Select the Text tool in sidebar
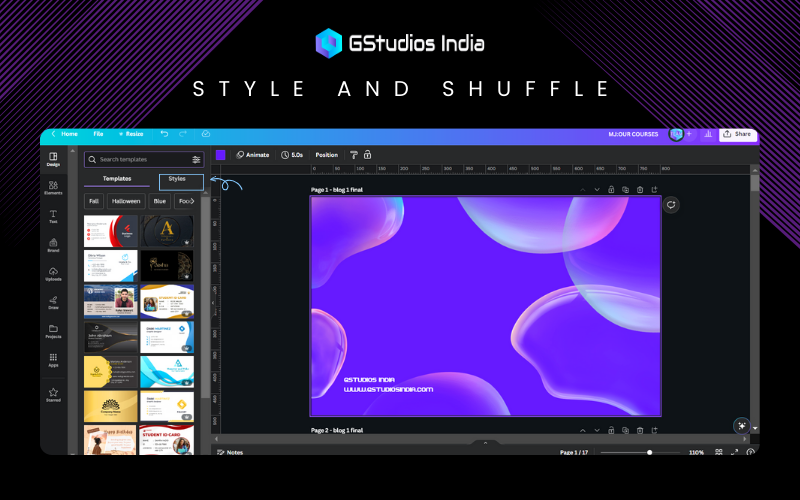This screenshot has width=800, height=500. point(53,215)
